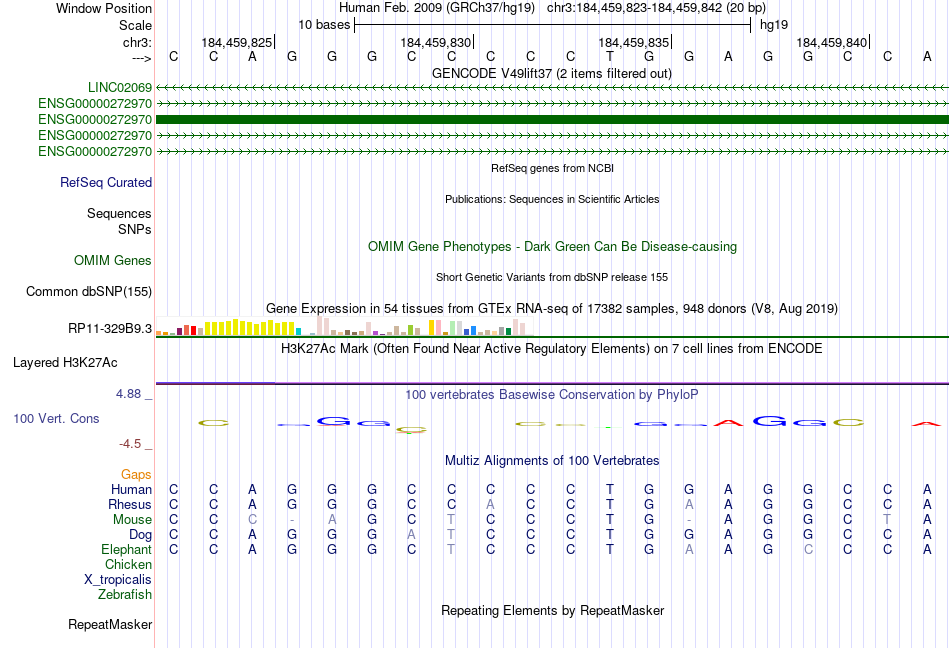The width and height of the screenshot is (950, 648).
Task: Click the ENSG00000272970 label beside the solid exon bar
Action: click(95, 119)
